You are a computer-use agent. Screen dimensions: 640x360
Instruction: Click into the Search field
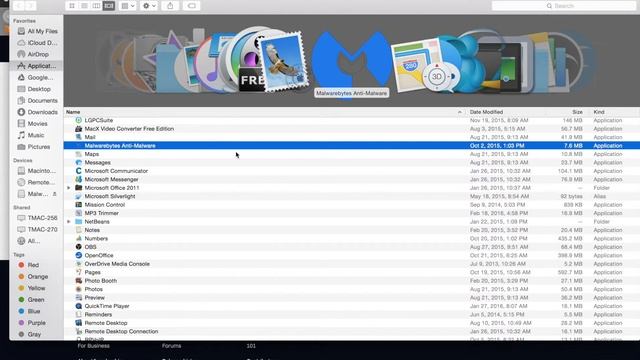[x=564, y=6]
